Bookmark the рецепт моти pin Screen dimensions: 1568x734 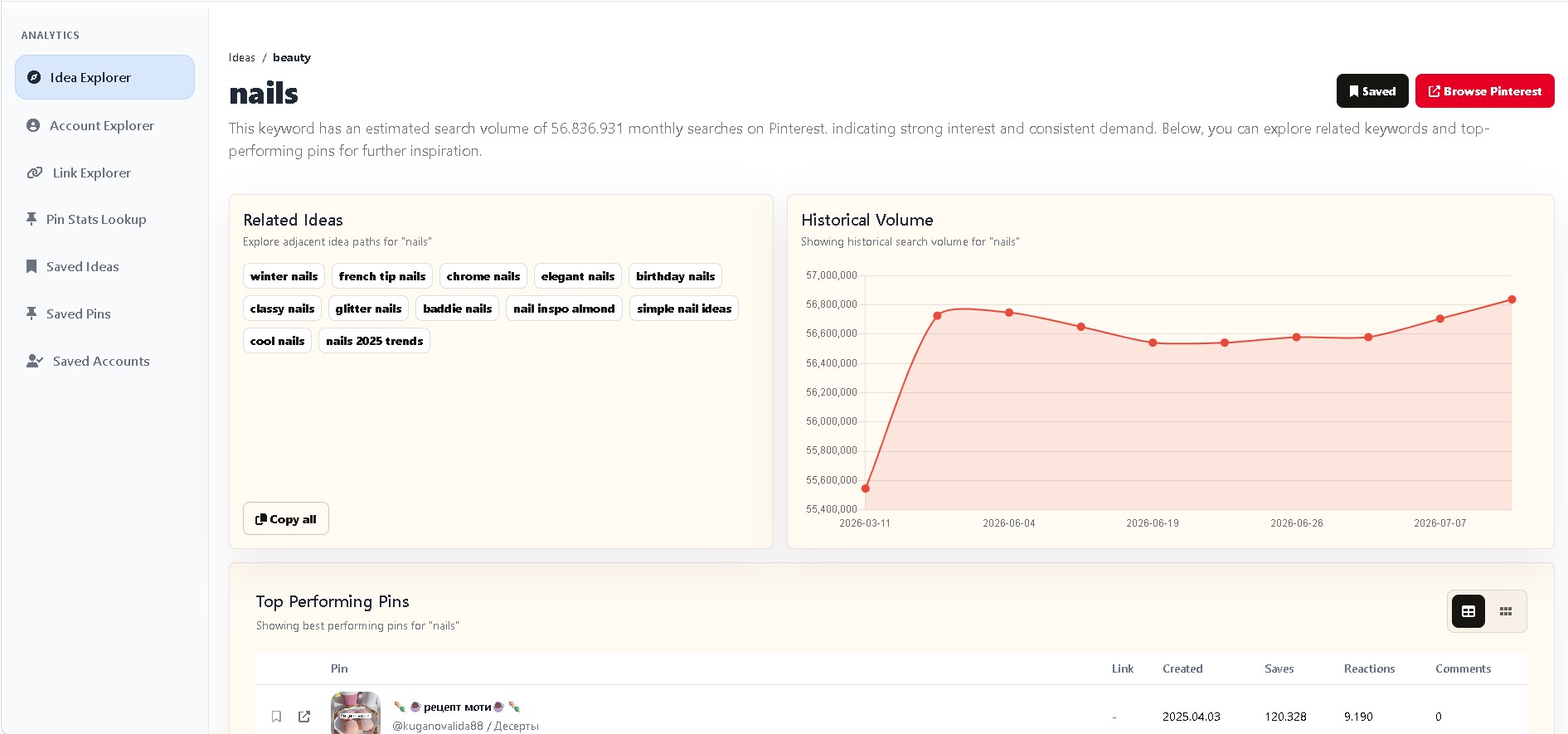[x=276, y=717]
